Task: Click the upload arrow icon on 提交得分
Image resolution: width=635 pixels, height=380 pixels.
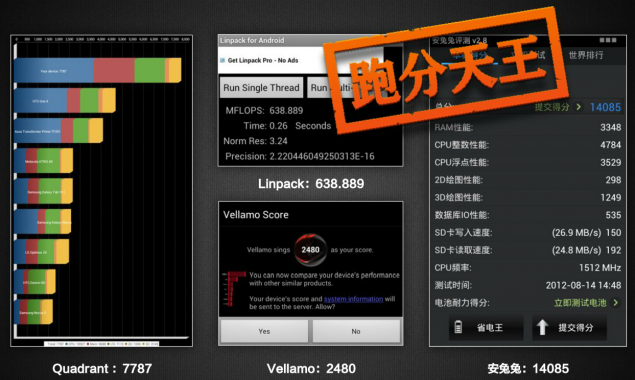Action: tap(542, 327)
